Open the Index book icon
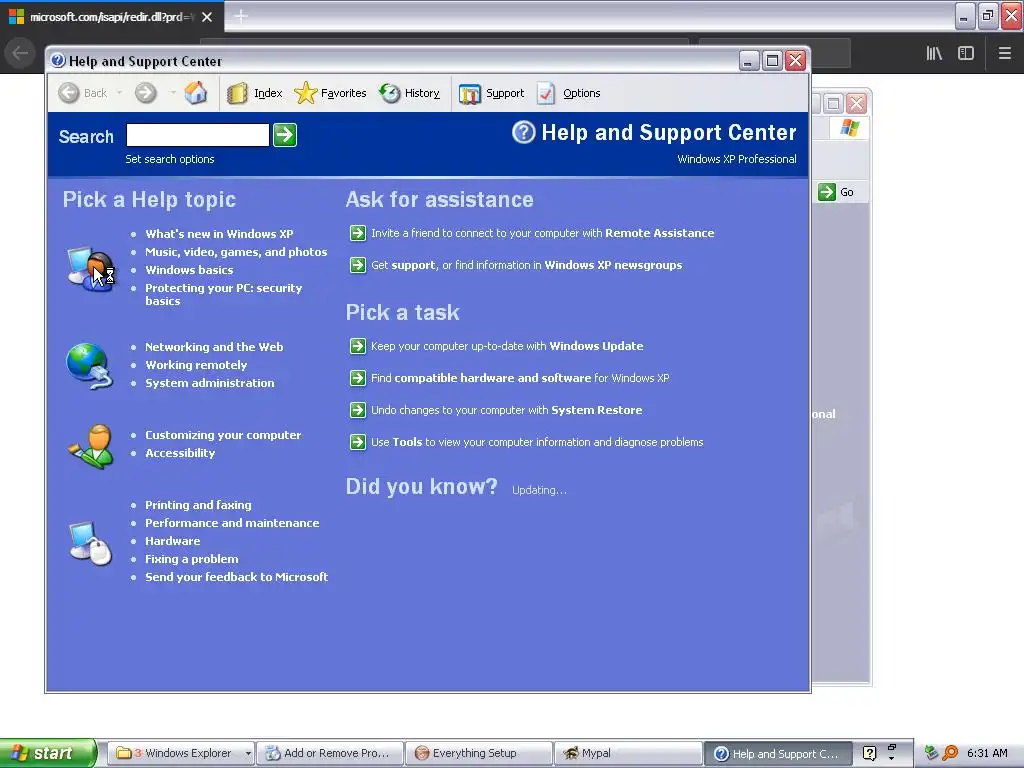1024x768 pixels. [236, 93]
